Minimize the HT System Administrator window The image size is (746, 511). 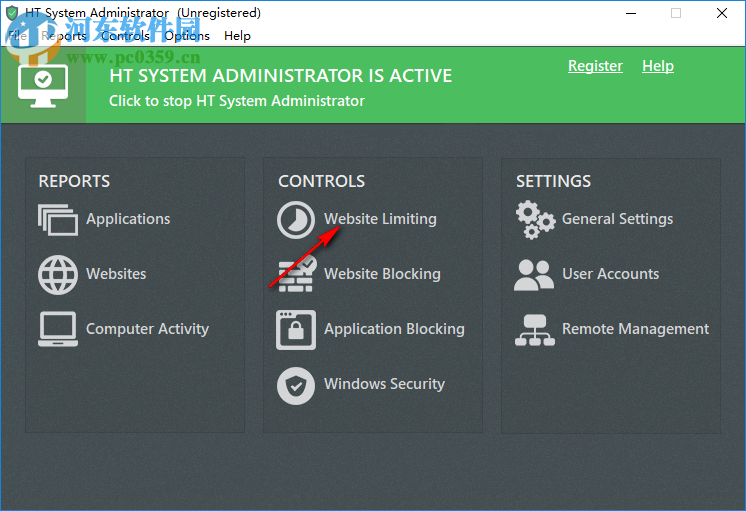(631, 13)
